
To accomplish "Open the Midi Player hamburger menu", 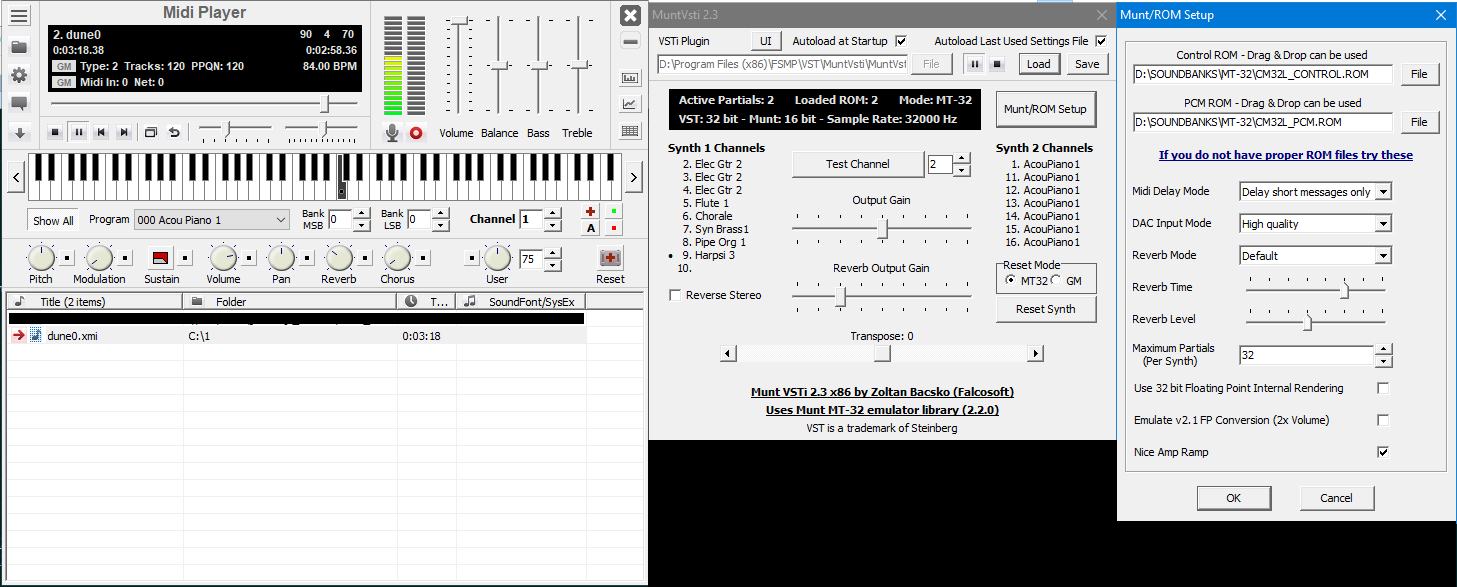I will [x=19, y=17].
